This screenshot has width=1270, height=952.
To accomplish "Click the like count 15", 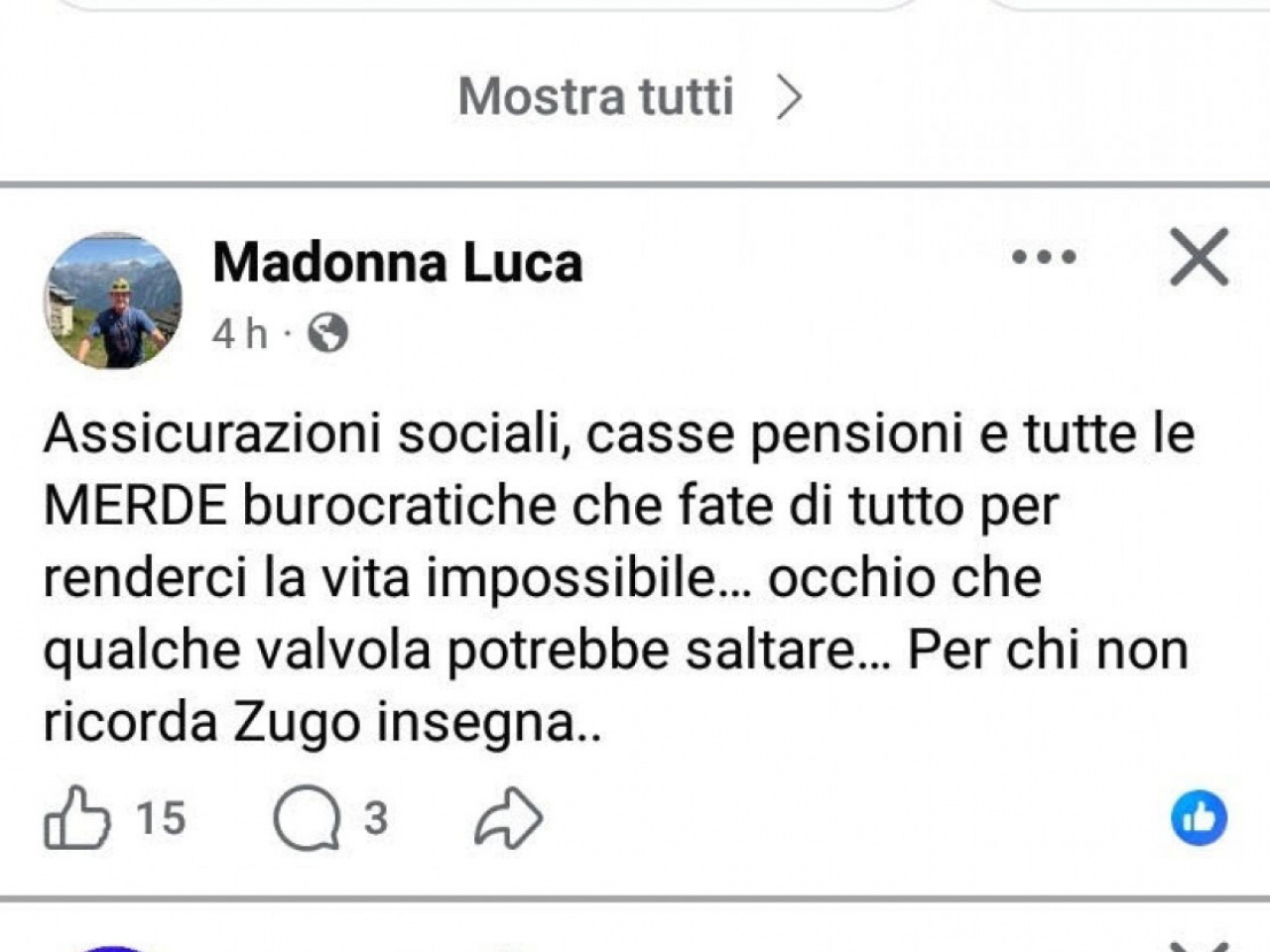I will 161,818.
